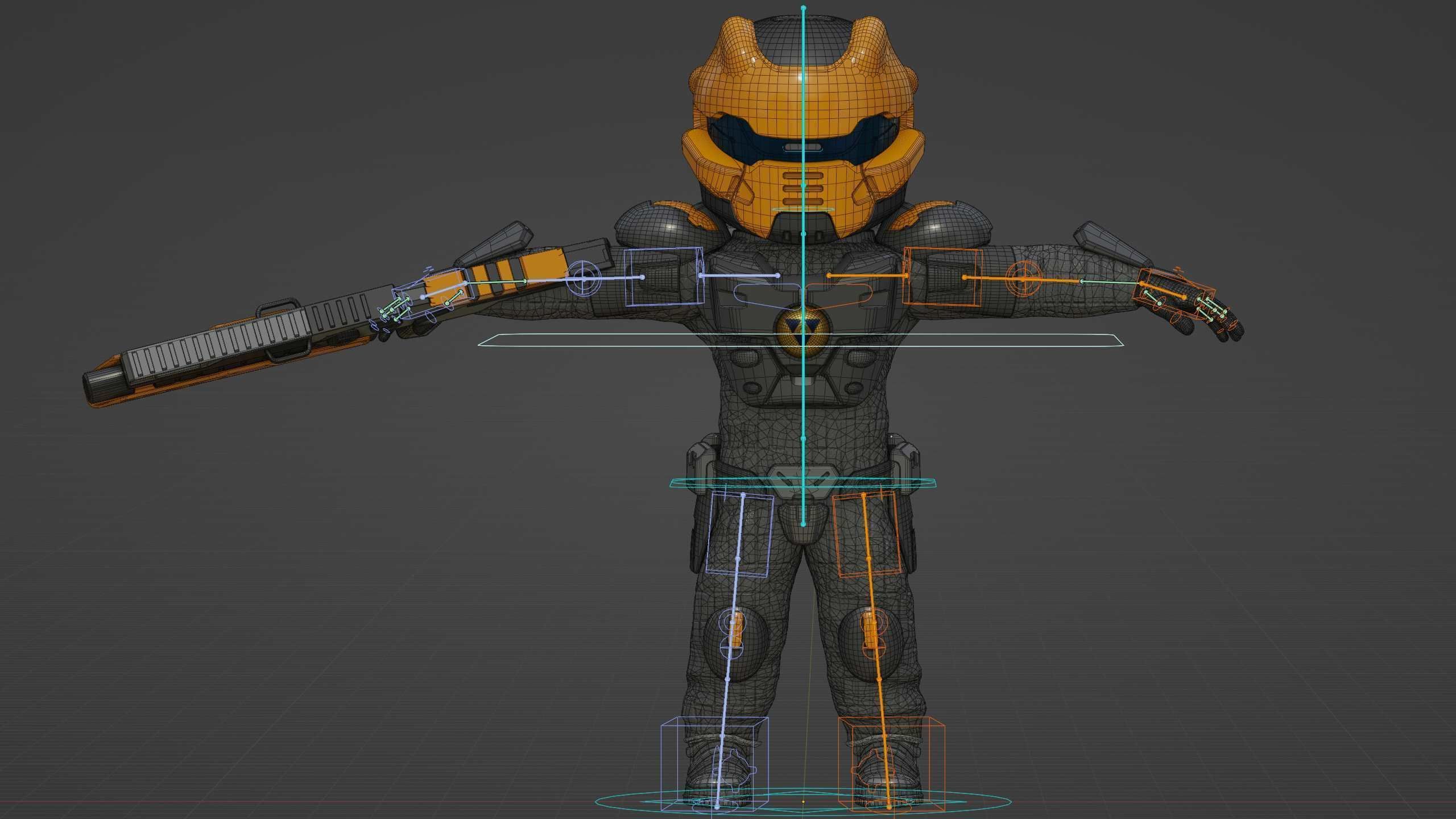Click the belt buckle at the waist
The width and height of the screenshot is (1456, 819).
tap(803, 481)
